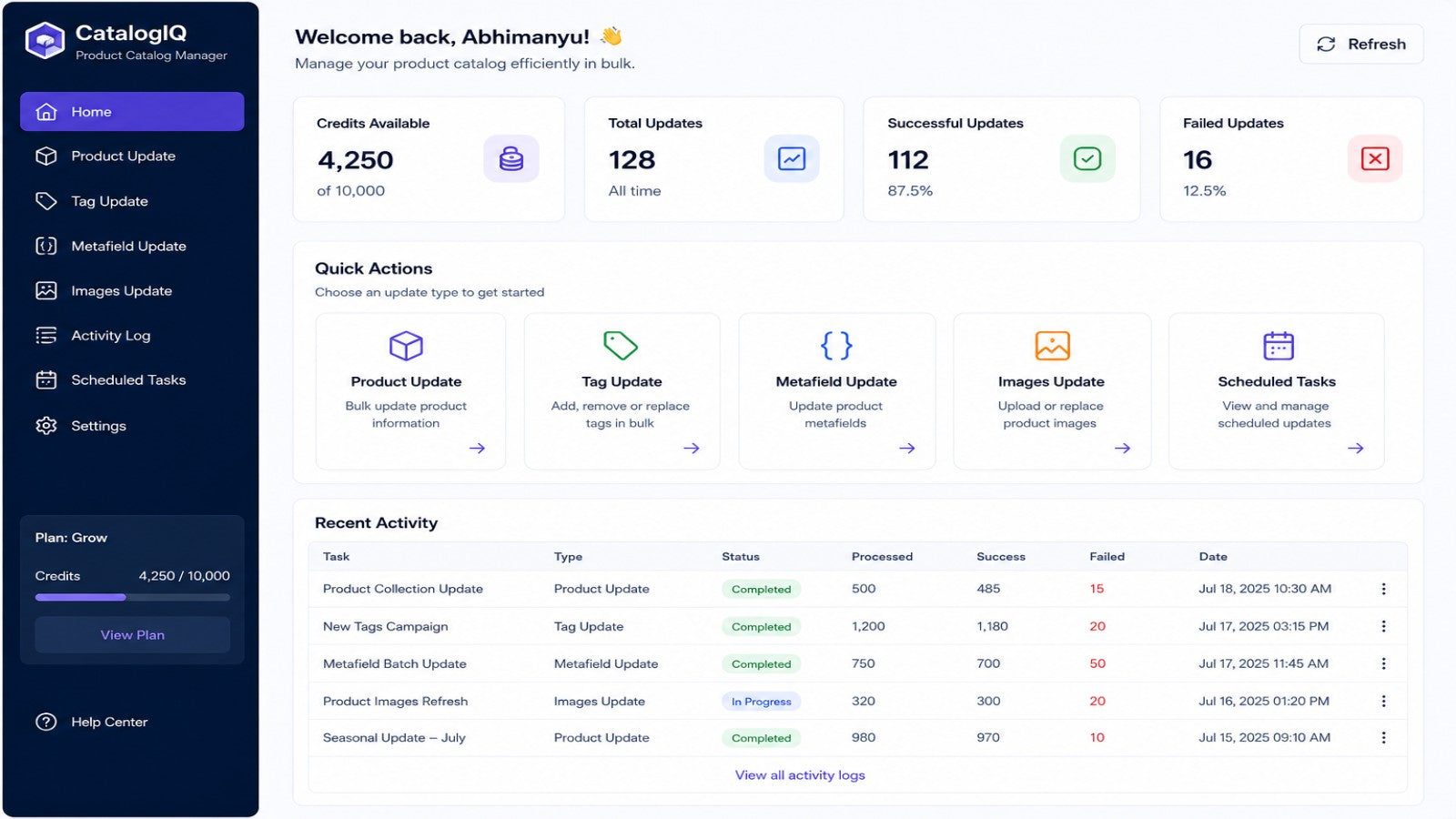Click the red Failed Updates X icon
The width and height of the screenshot is (1456, 819).
click(1375, 159)
